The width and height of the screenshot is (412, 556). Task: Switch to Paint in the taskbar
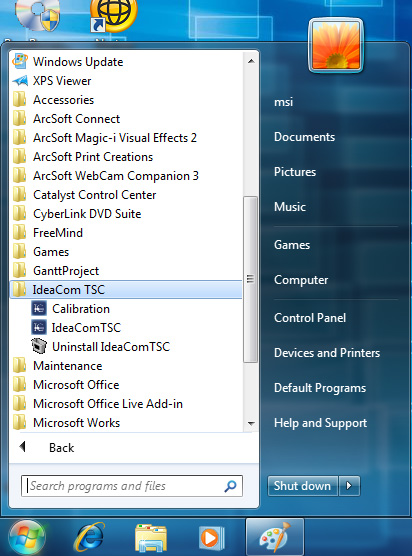[x=275, y=538]
